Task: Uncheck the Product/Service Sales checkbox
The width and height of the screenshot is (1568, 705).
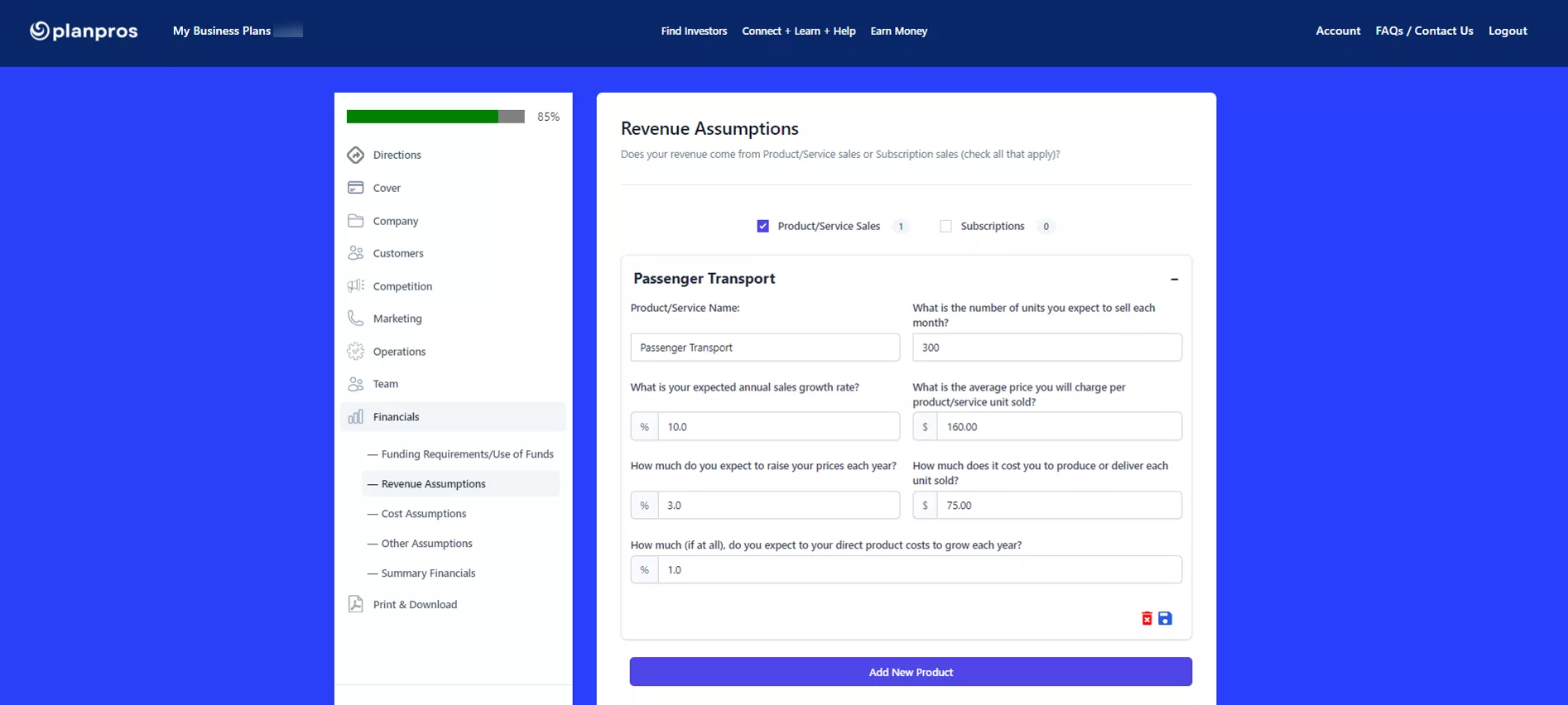Action: (x=762, y=226)
